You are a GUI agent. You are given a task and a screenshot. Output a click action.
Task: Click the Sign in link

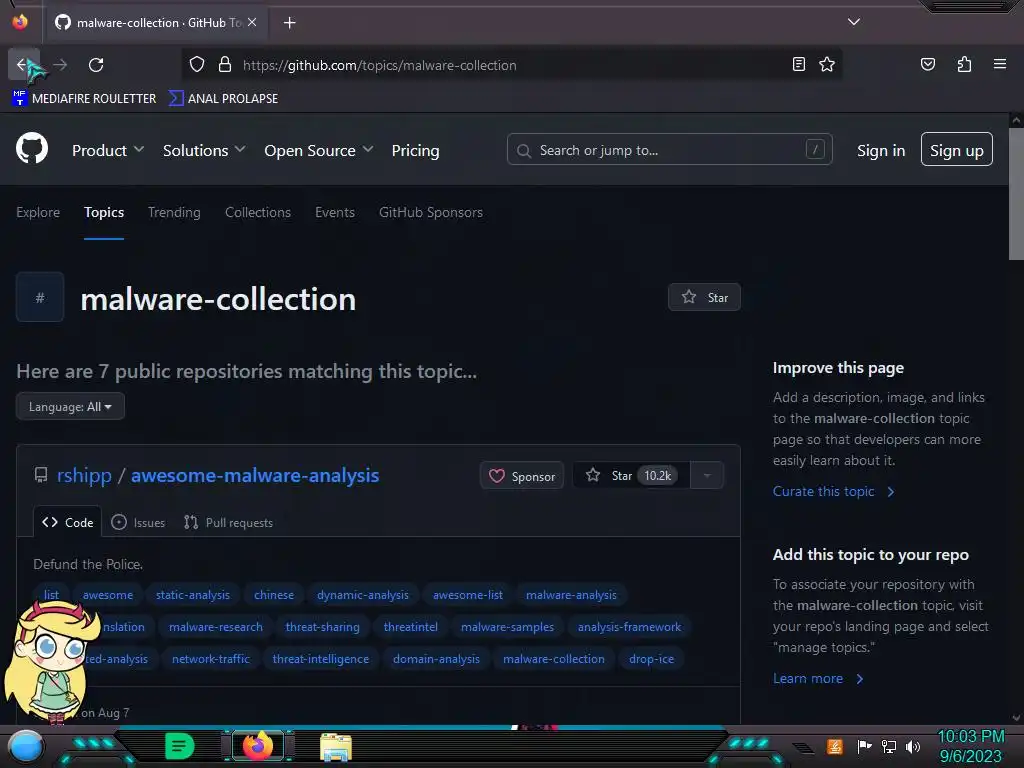pos(881,150)
